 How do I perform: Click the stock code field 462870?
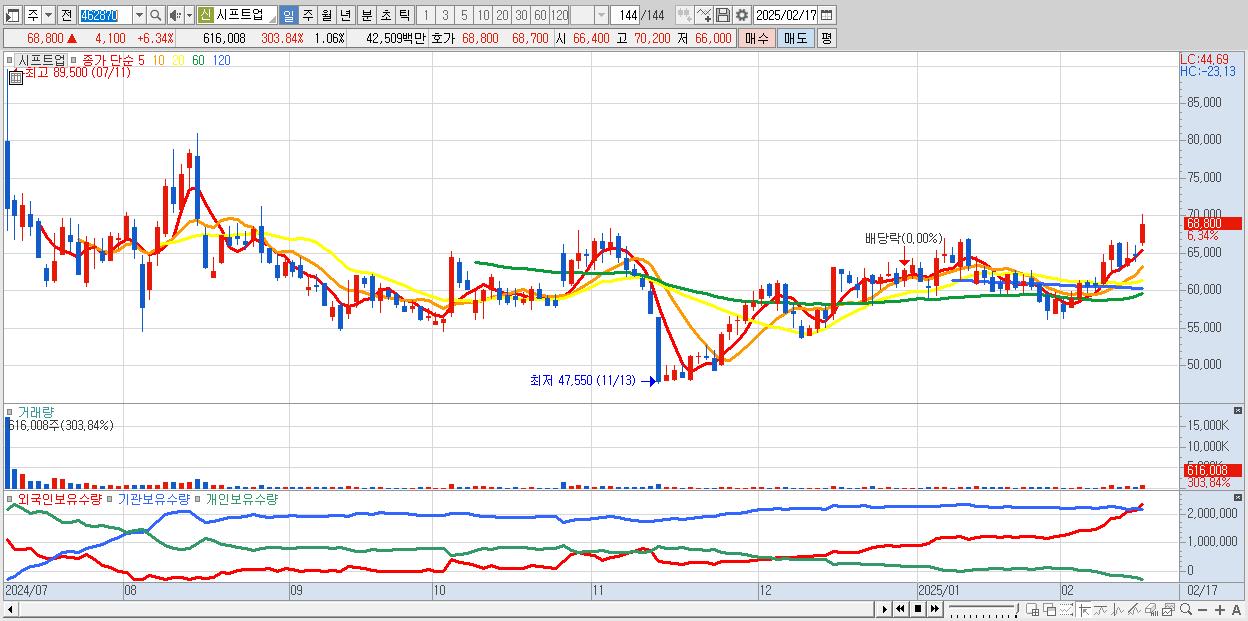coord(104,15)
